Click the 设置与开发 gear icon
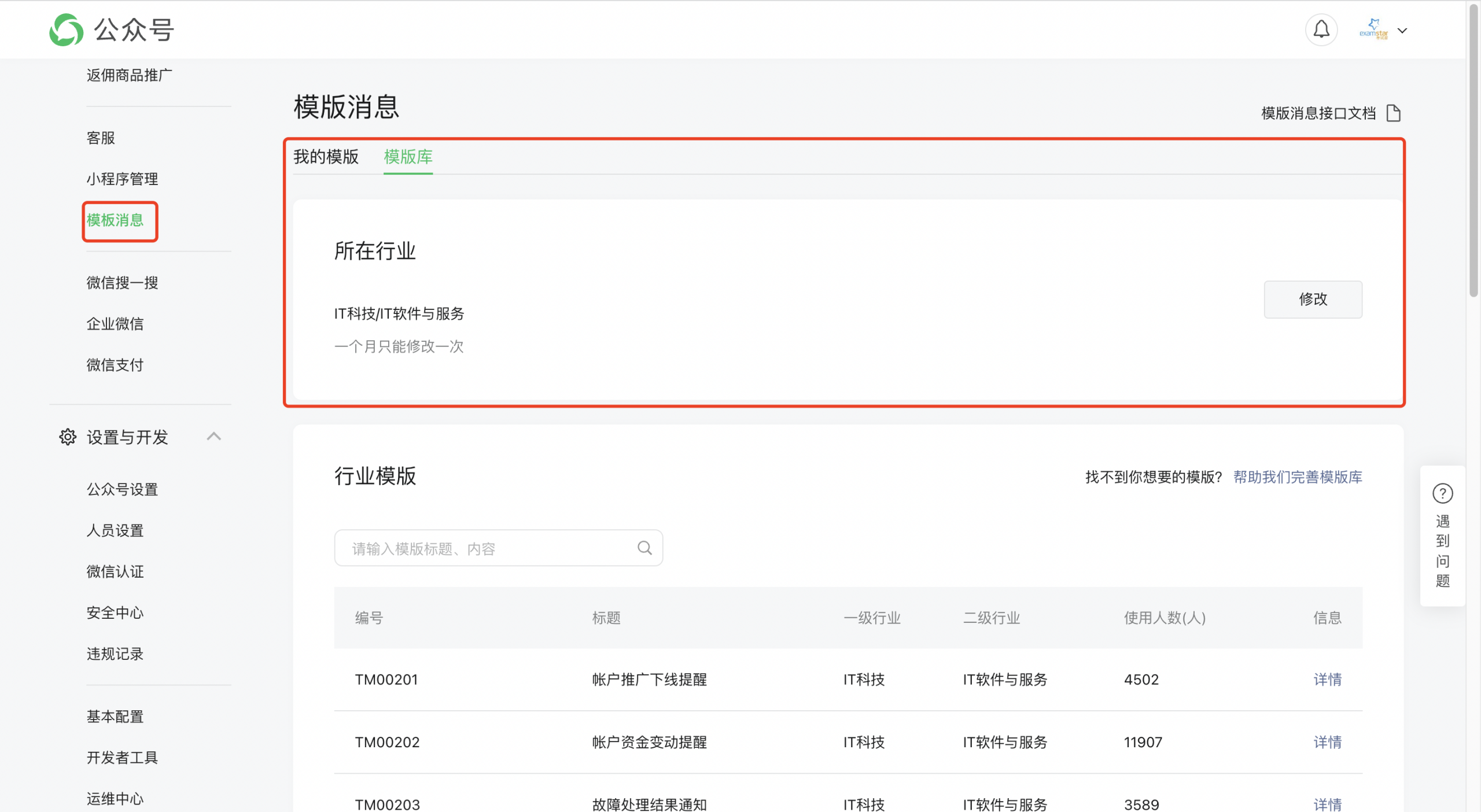This screenshot has width=1481, height=812. [x=68, y=437]
